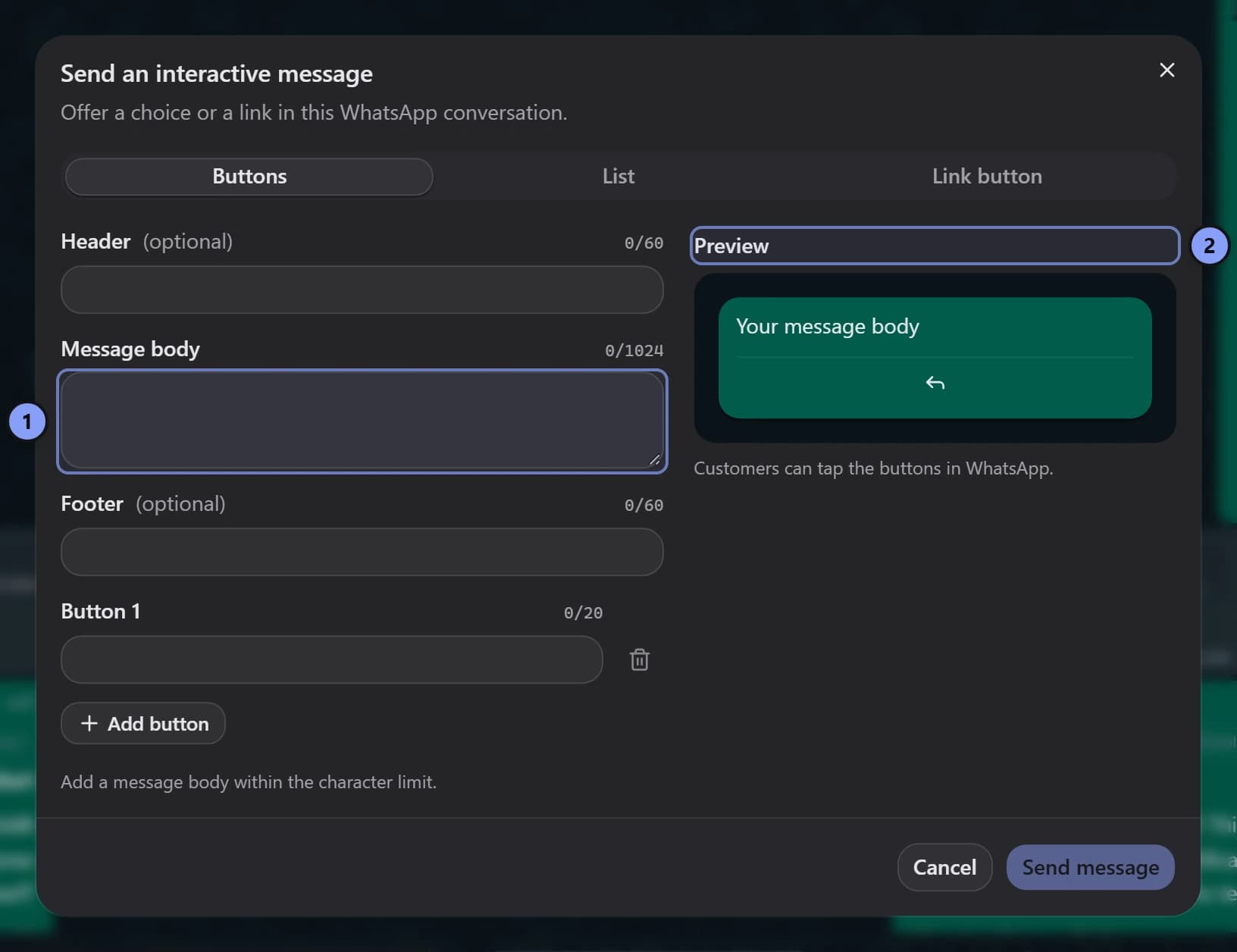Click the reply arrow in the preview
This screenshot has height=952, width=1237.
tap(935, 383)
